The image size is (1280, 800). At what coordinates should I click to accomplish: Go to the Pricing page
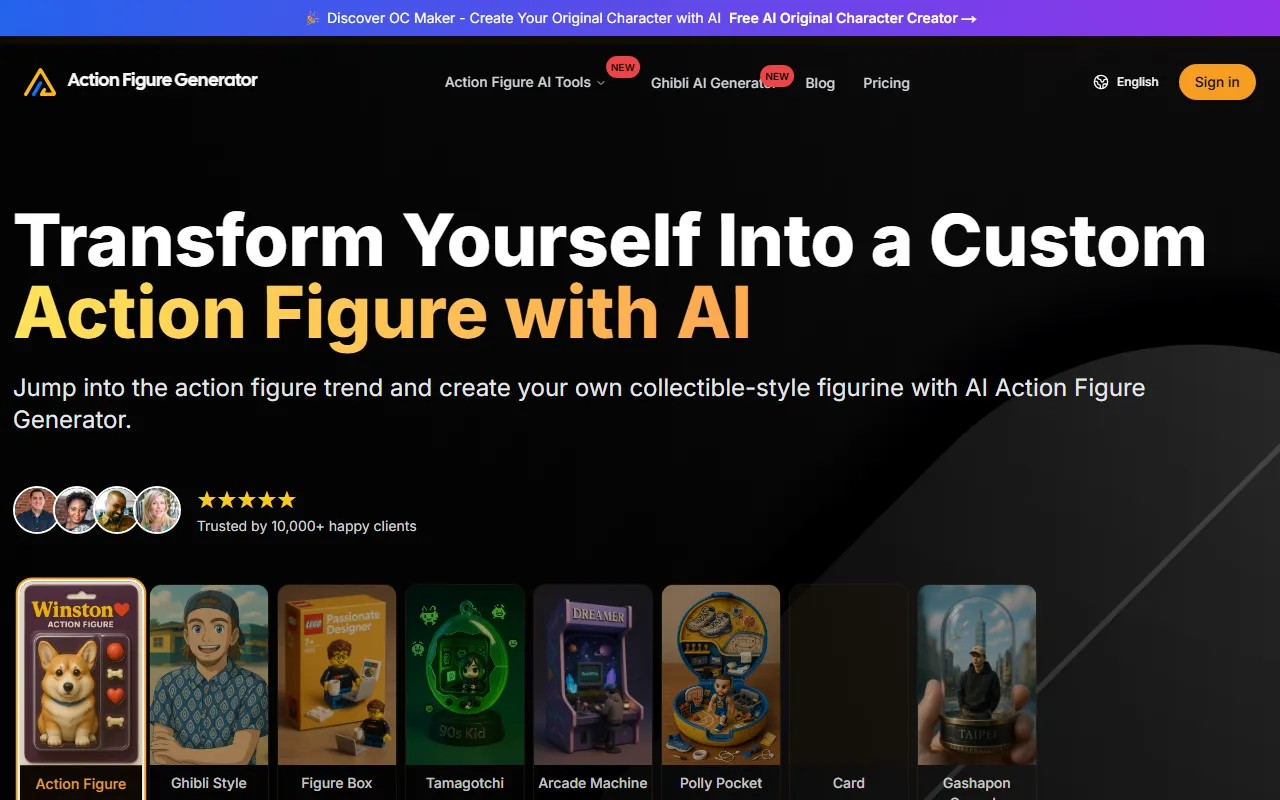886,83
